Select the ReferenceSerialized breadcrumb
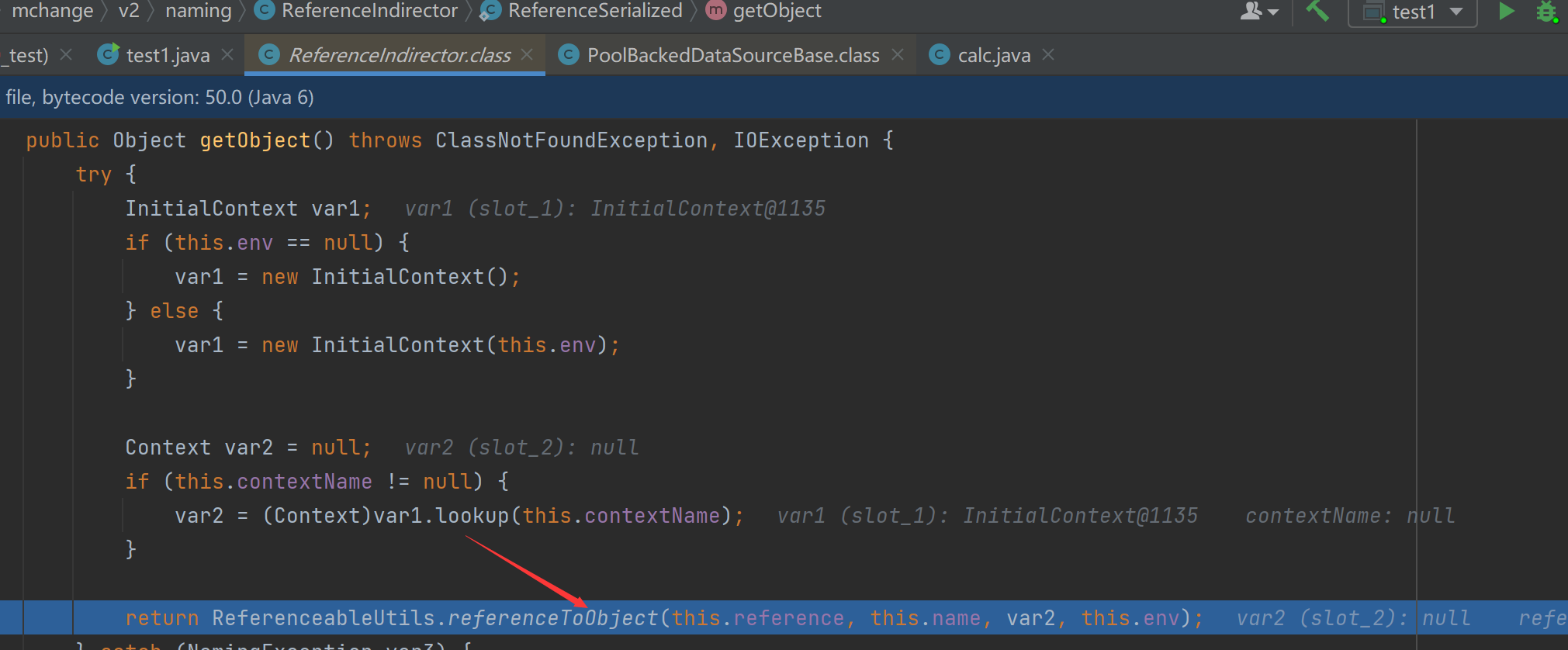 pos(594,11)
